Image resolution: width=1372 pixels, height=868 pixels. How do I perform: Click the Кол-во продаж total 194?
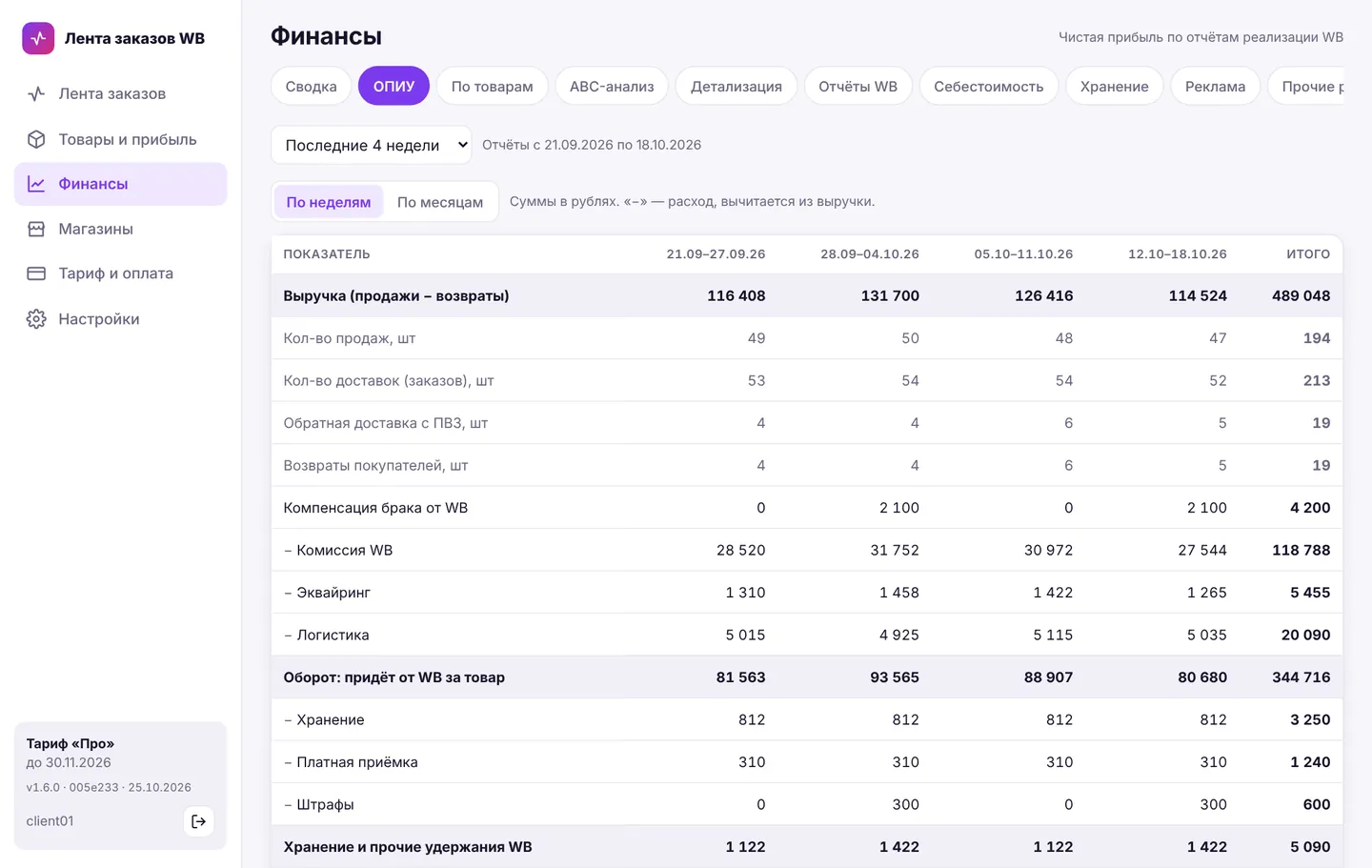click(1317, 338)
